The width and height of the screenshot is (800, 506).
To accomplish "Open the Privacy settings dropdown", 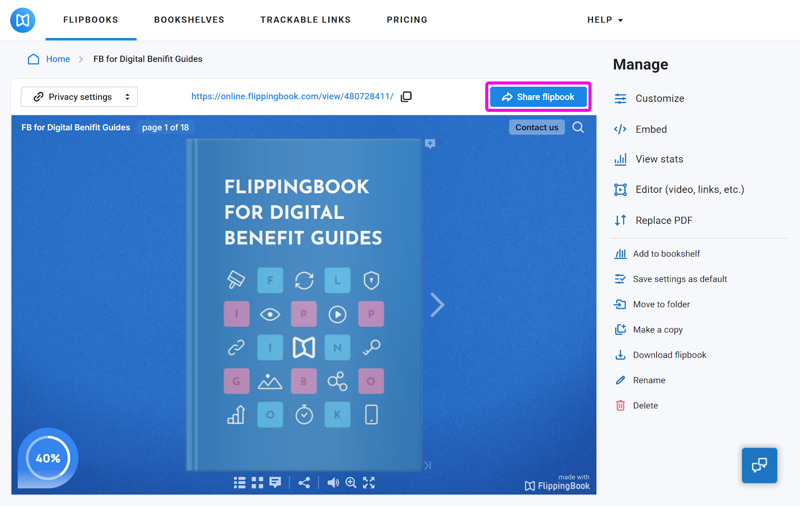I will [79, 97].
